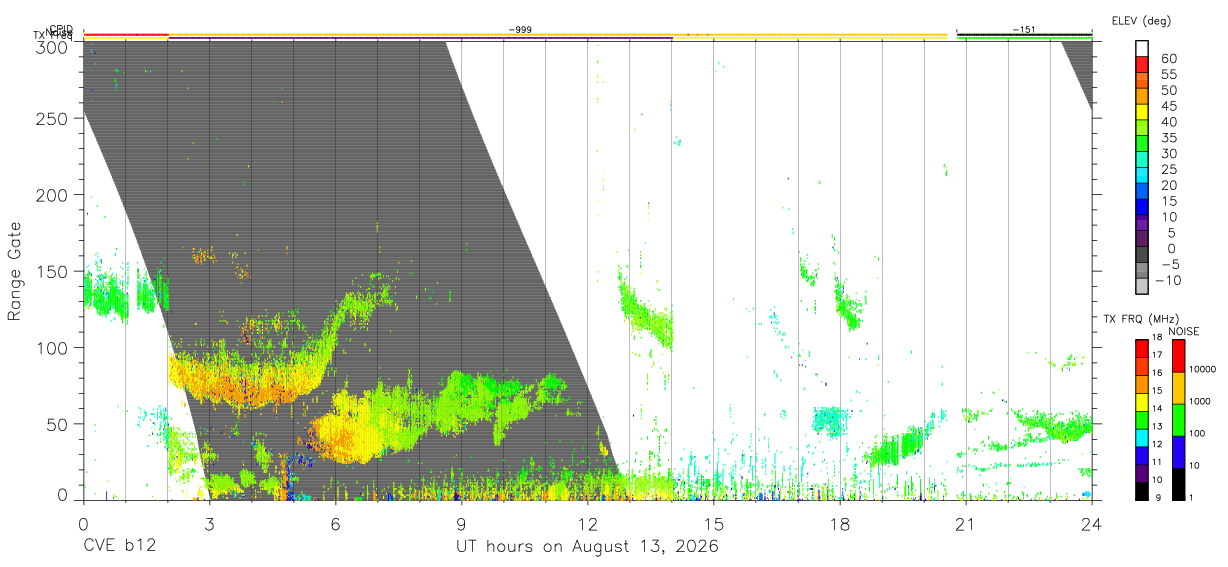This screenshot has height=567, width=1228.
Task: Select the yellow 14-15 MHz TX FRQ swatch
Action: (x=1142, y=402)
